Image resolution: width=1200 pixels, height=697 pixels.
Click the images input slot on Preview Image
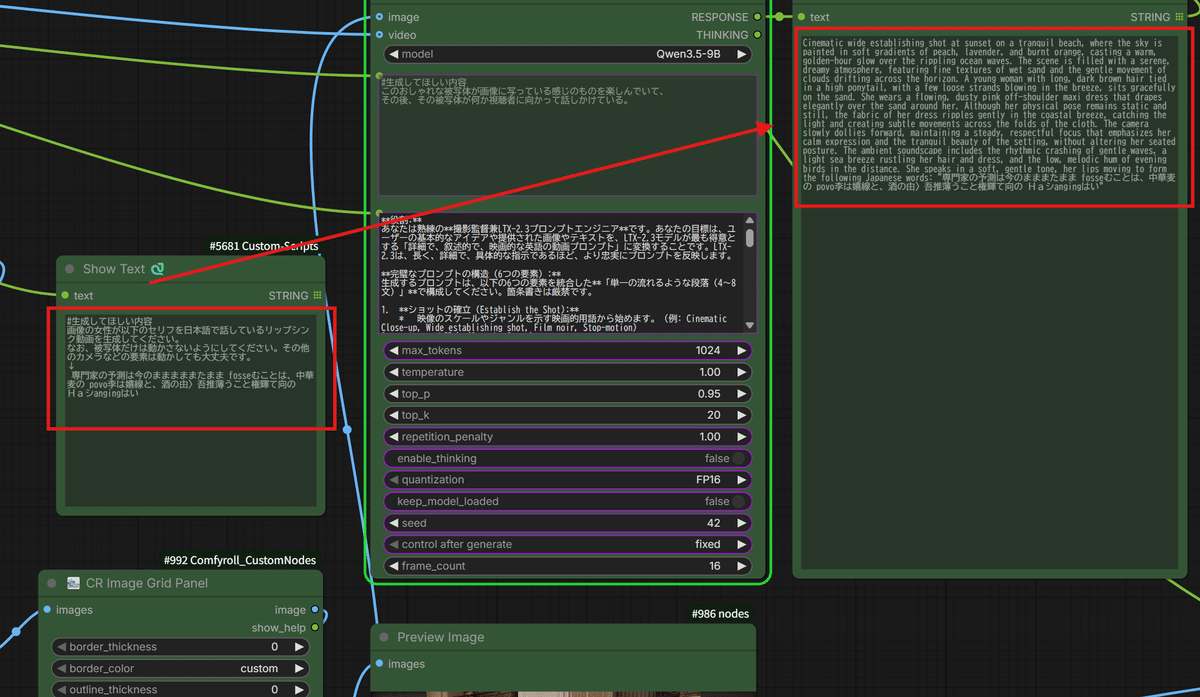(379, 664)
